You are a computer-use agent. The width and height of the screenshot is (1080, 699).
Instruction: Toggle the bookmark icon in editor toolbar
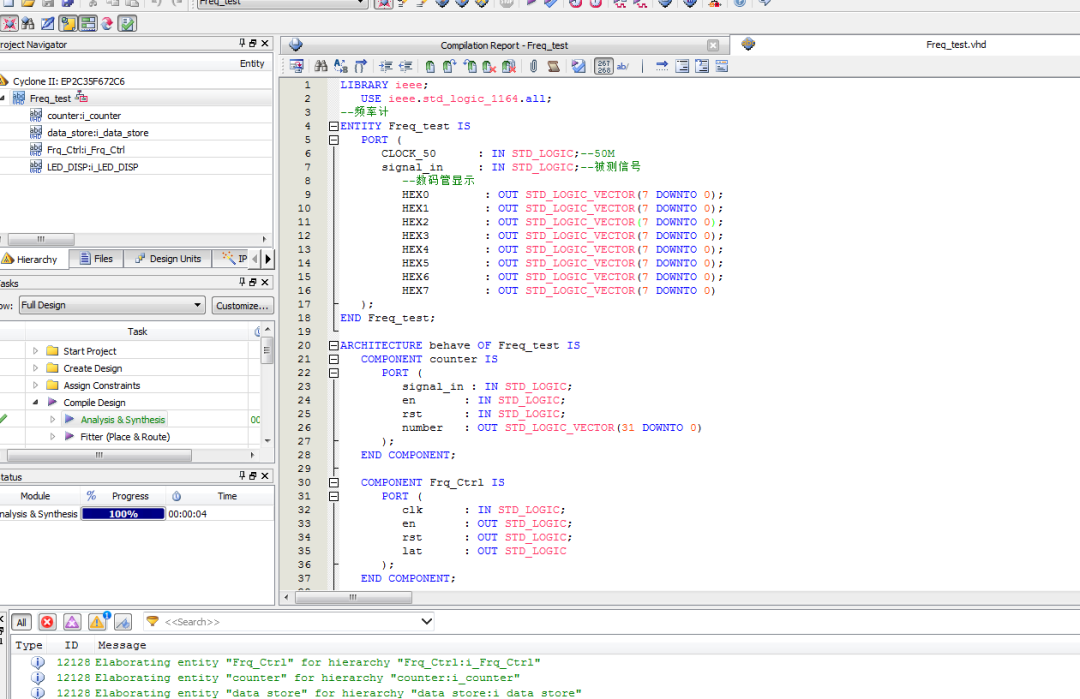click(429, 66)
